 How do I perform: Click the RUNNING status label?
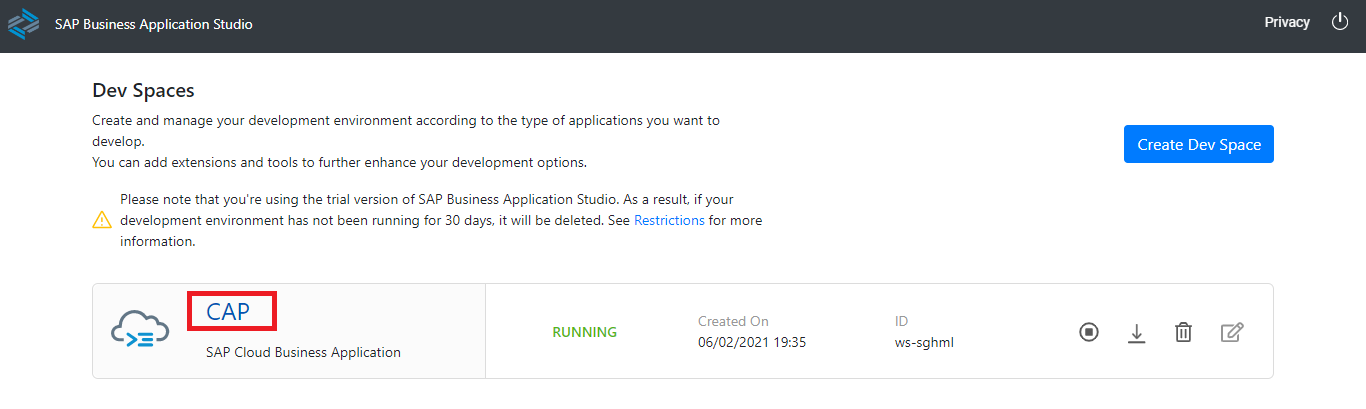point(584,332)
